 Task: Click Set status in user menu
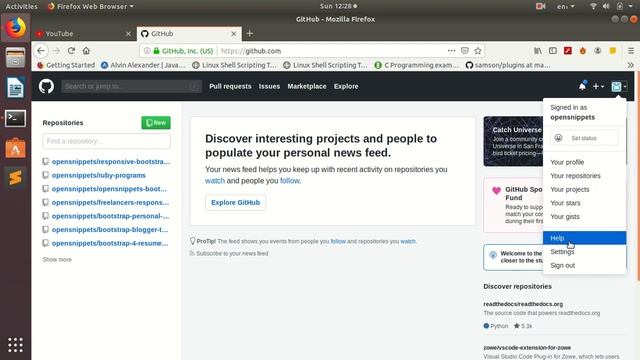tap(584, 138)
